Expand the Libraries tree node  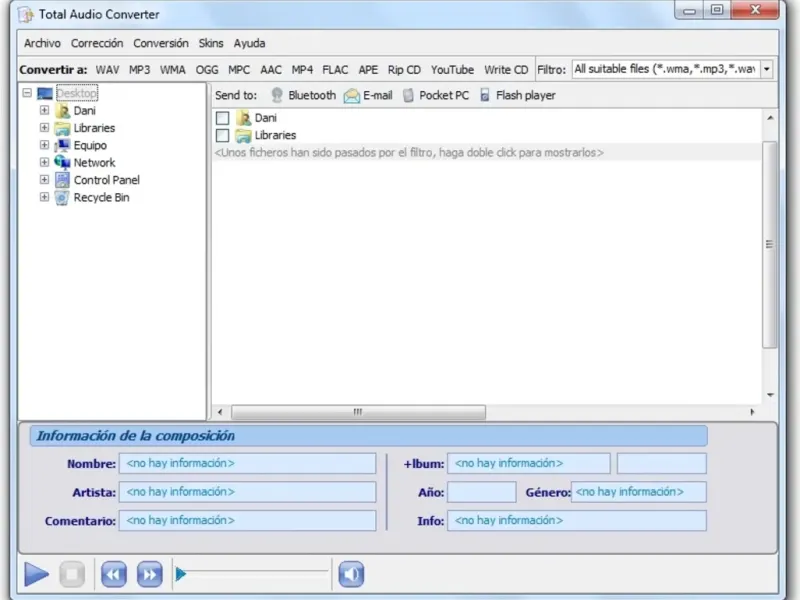click(x=44, y=128)
